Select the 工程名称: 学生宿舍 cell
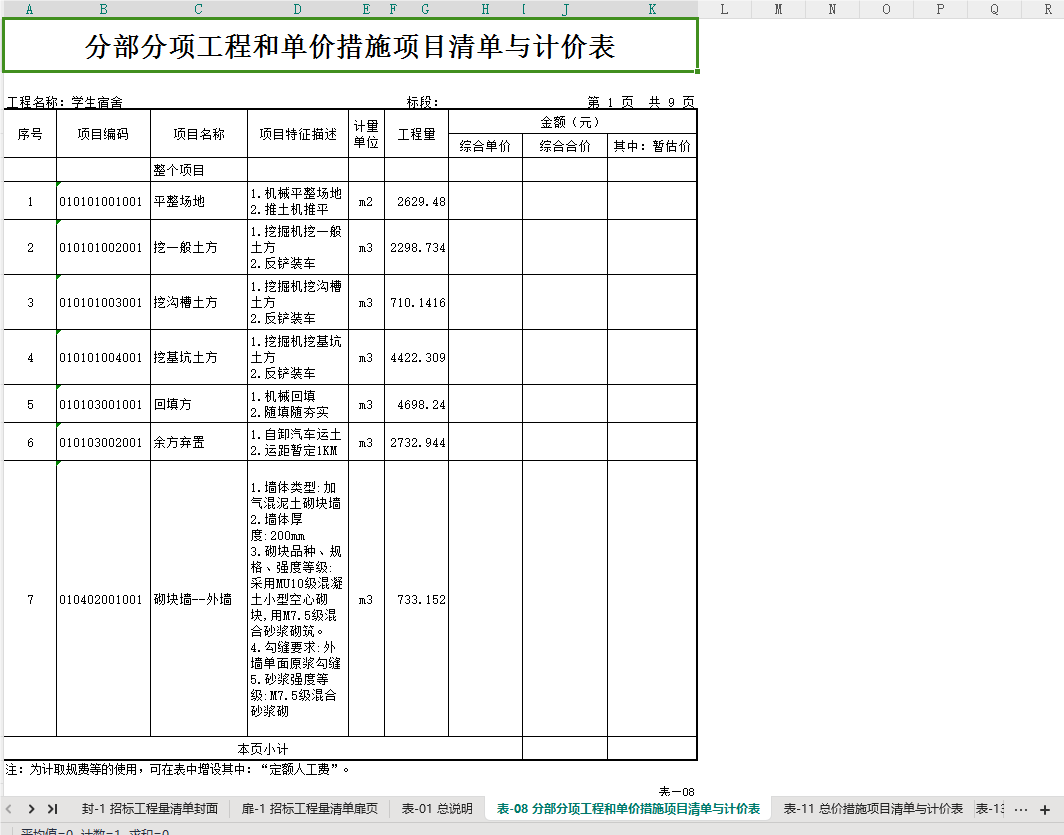Viewport: 1064px width, 835px height. point(65,102)
